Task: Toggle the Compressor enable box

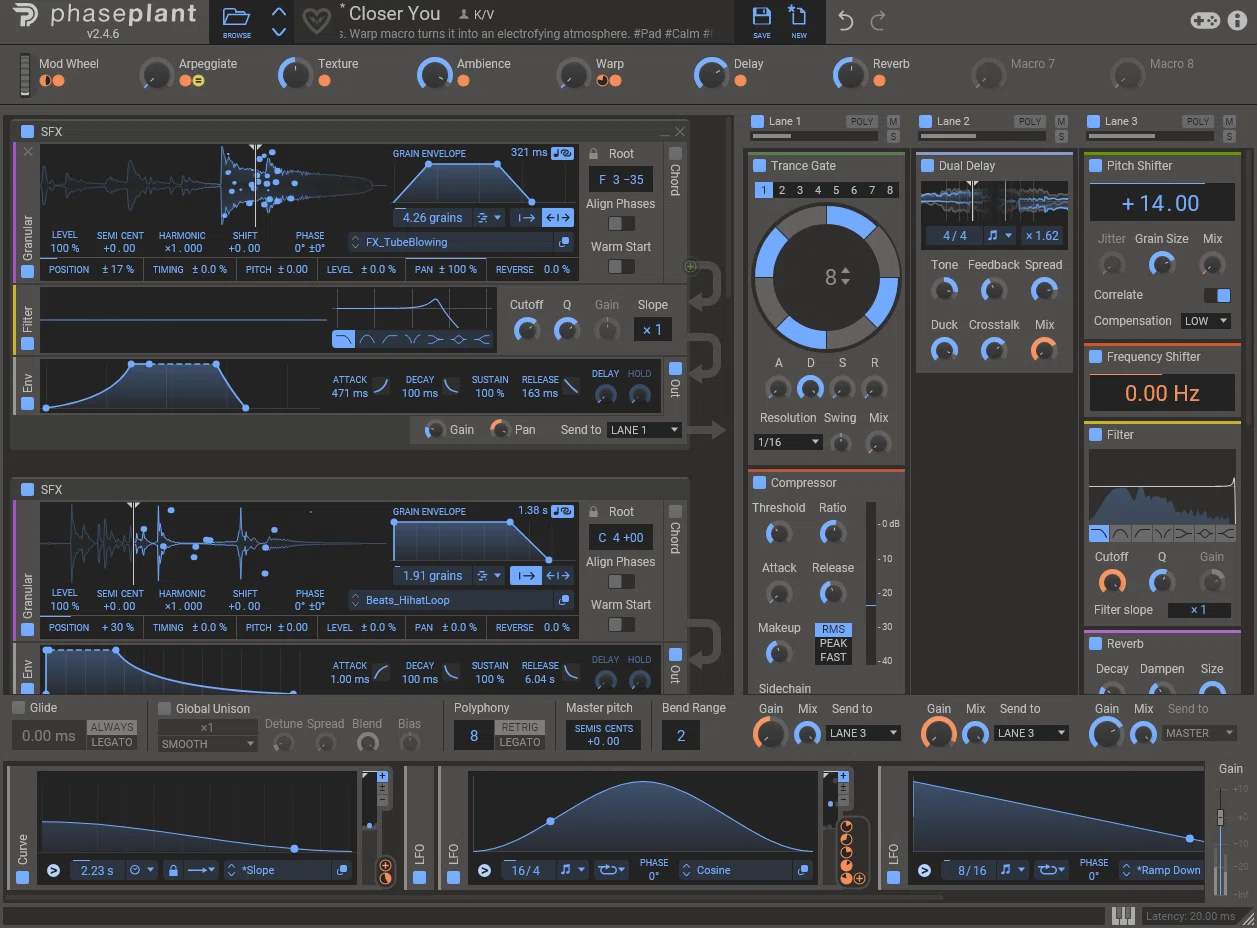Action: pyautogui.click(x=760, y=483)
